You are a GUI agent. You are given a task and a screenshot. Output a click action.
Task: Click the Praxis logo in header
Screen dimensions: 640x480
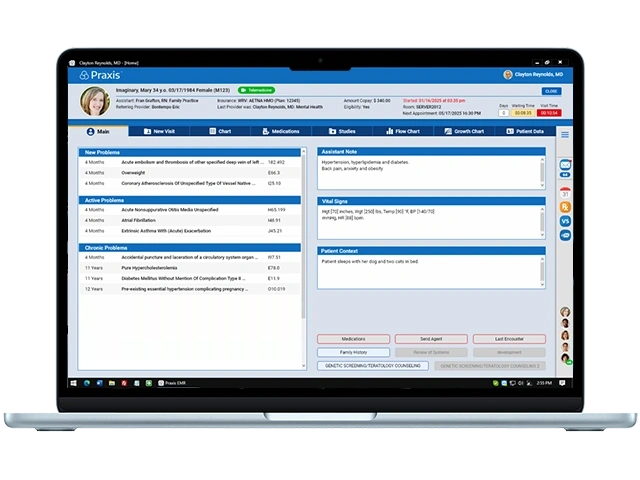[98, 75]
